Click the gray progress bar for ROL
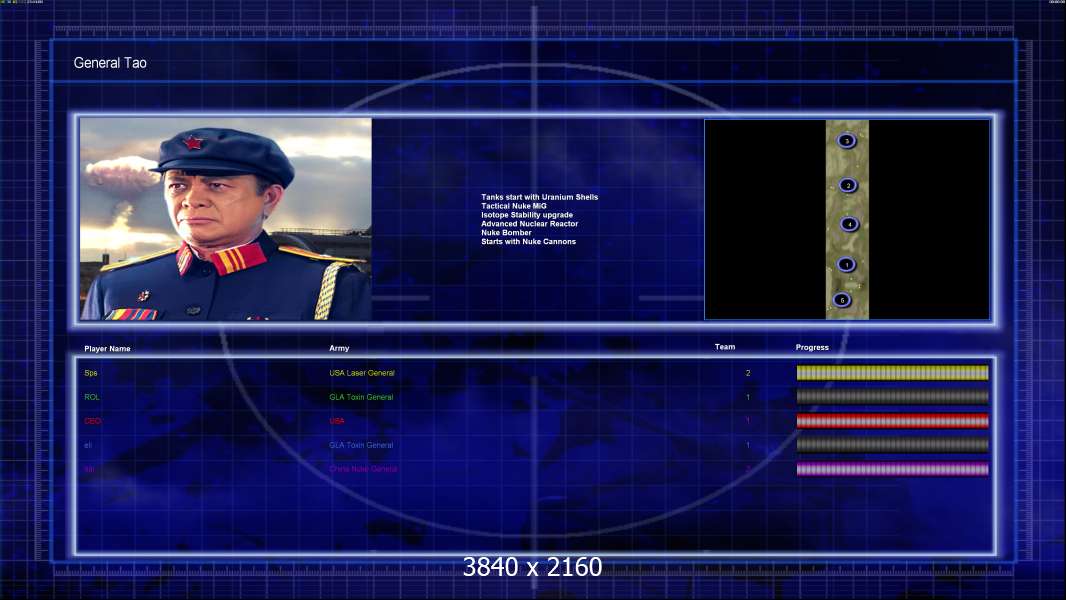Viewport: 1066px width, 600px height. 893,396
